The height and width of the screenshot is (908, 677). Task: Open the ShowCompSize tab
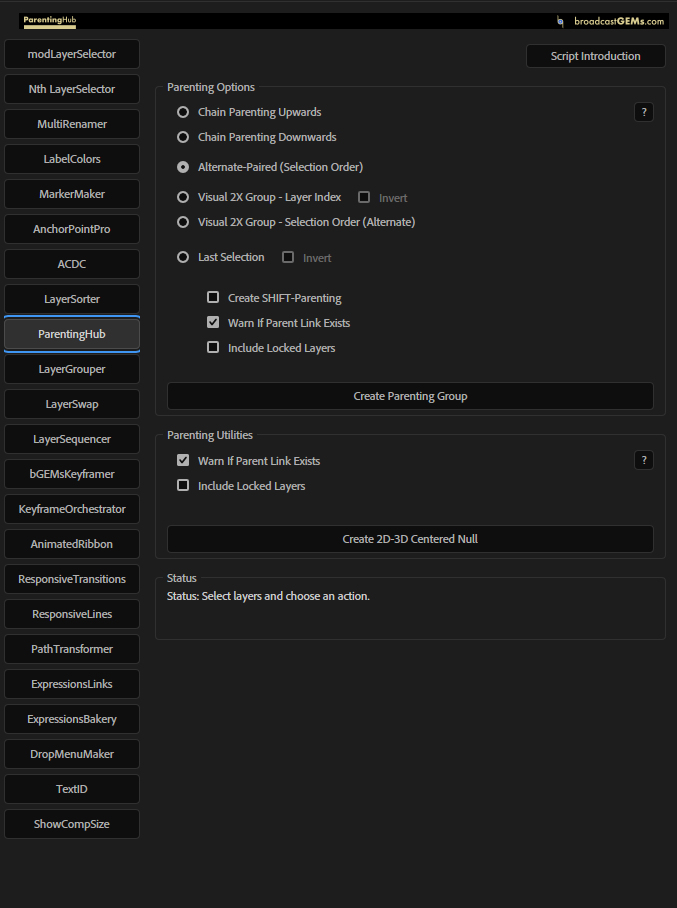pos(72,824)
